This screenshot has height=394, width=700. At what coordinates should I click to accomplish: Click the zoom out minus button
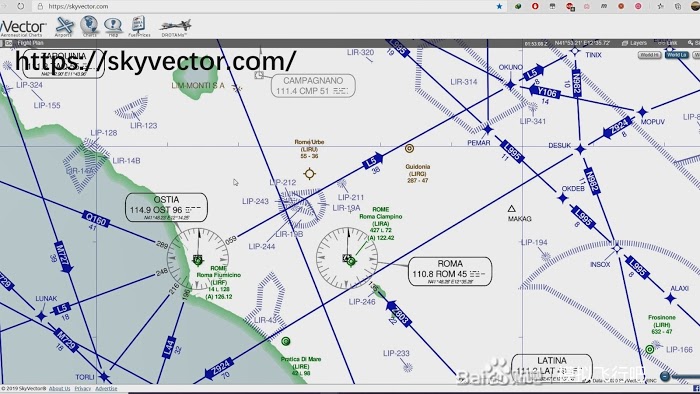coord(665,376)
